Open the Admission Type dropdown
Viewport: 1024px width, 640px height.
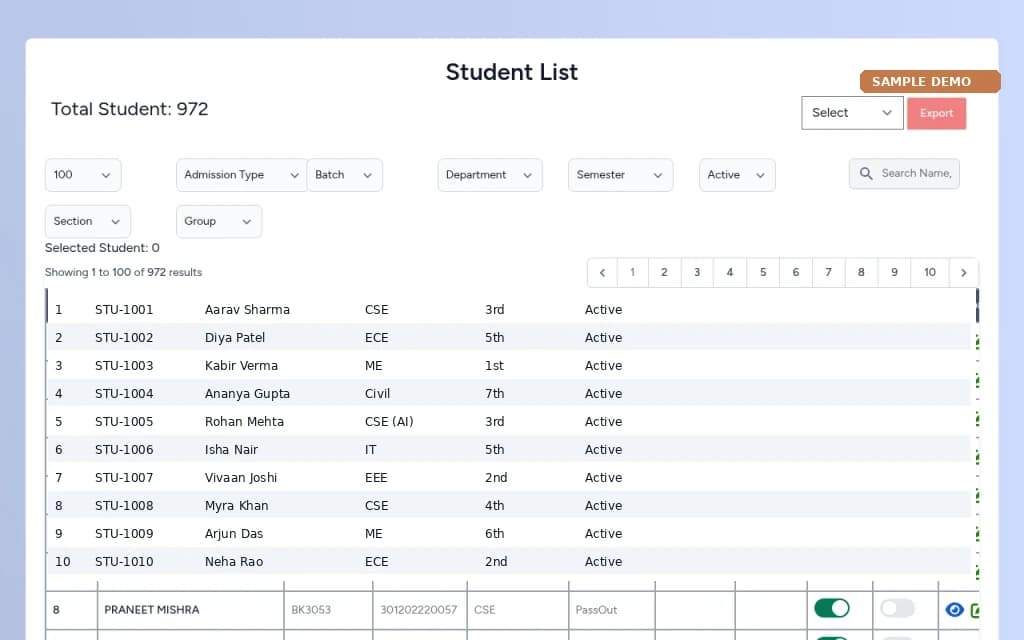pyautogui.click(x=241, y=175)
